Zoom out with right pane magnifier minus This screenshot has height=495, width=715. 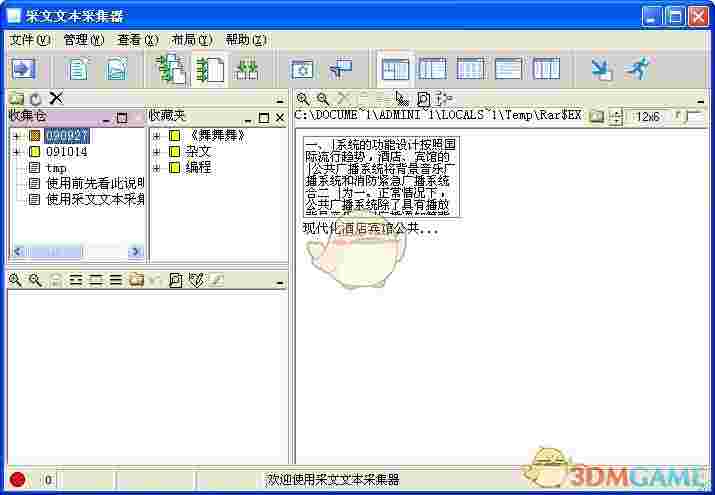click(x=323, y=98)
